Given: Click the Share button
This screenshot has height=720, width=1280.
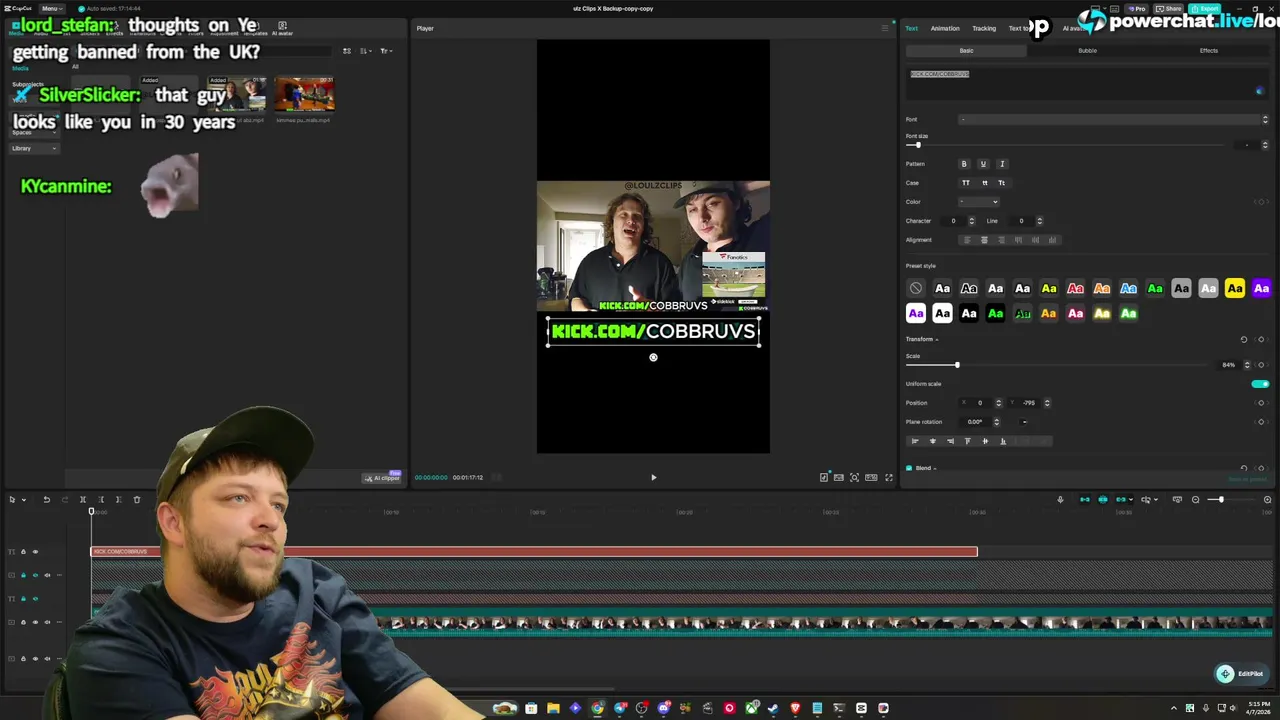Looking at the screenshot, I should (1170, 8).
